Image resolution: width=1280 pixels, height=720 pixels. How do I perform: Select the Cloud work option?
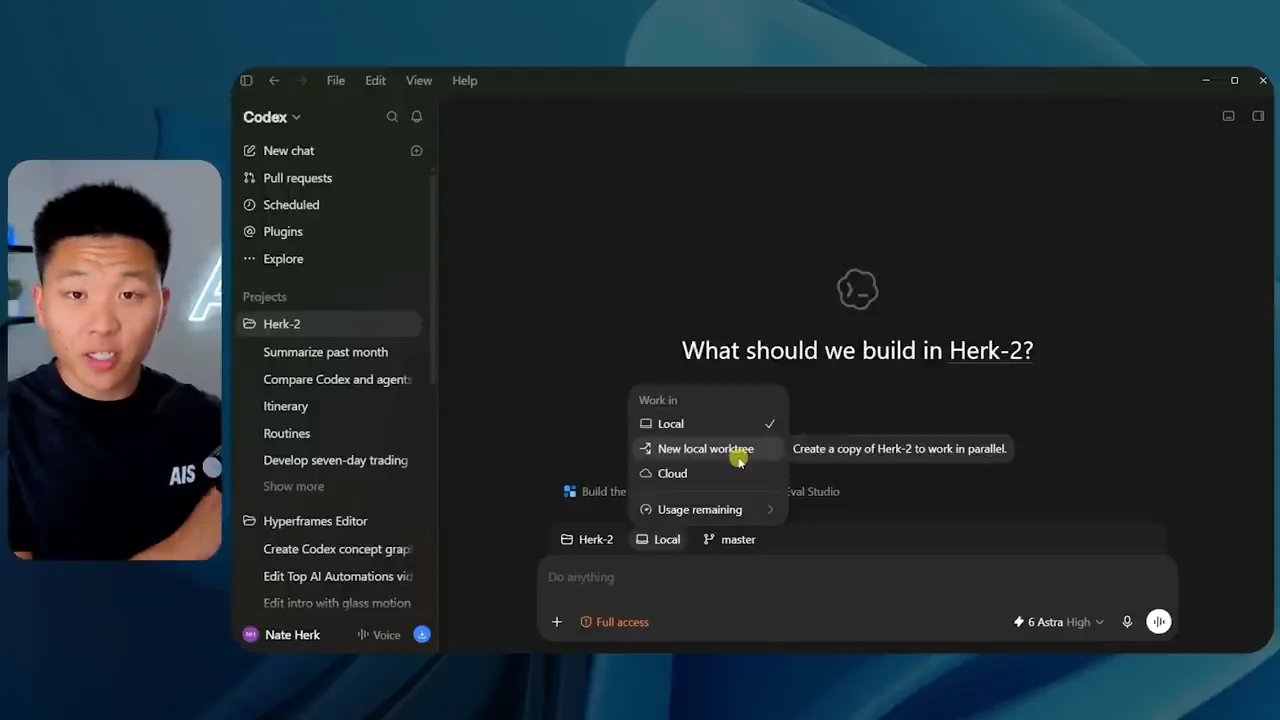707,473
